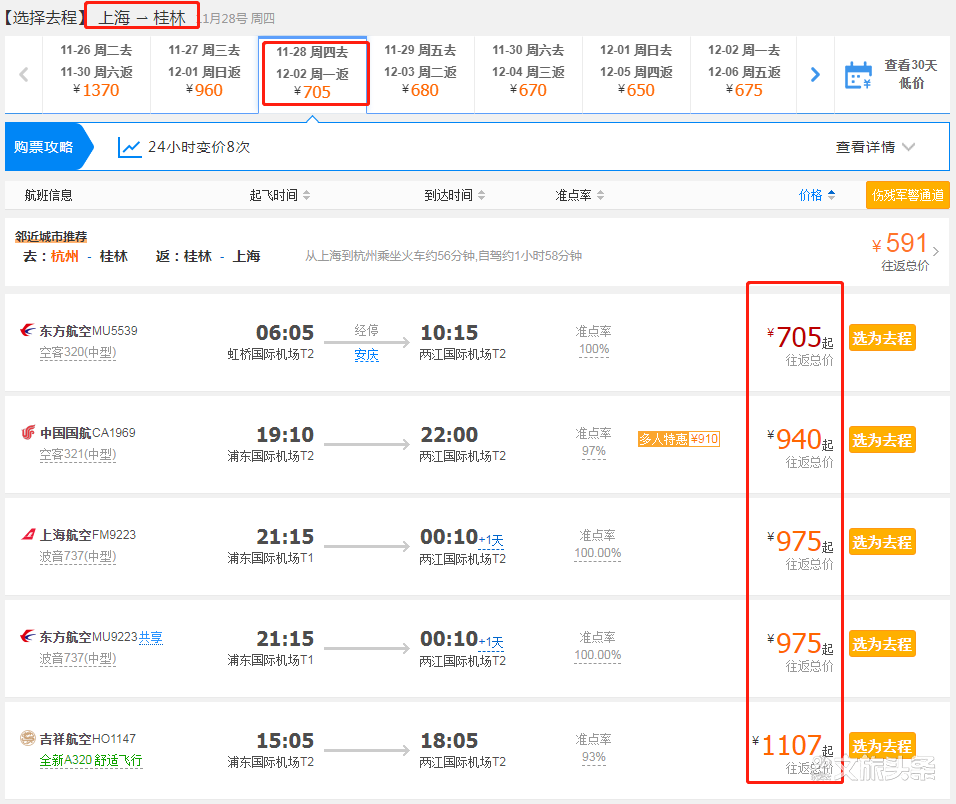Viewport: 956px width, 804px height.
Task: Click the ¥940 price for CA1969
Action: (x=799, y=439)
